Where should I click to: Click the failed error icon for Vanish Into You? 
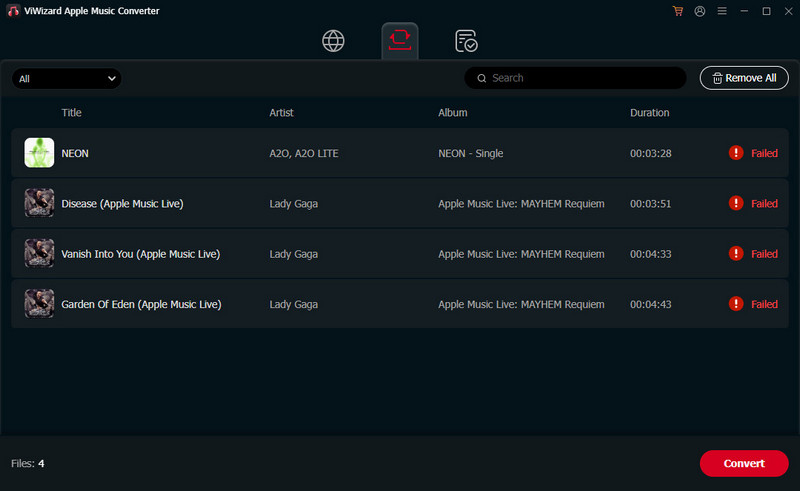point(736,253)
